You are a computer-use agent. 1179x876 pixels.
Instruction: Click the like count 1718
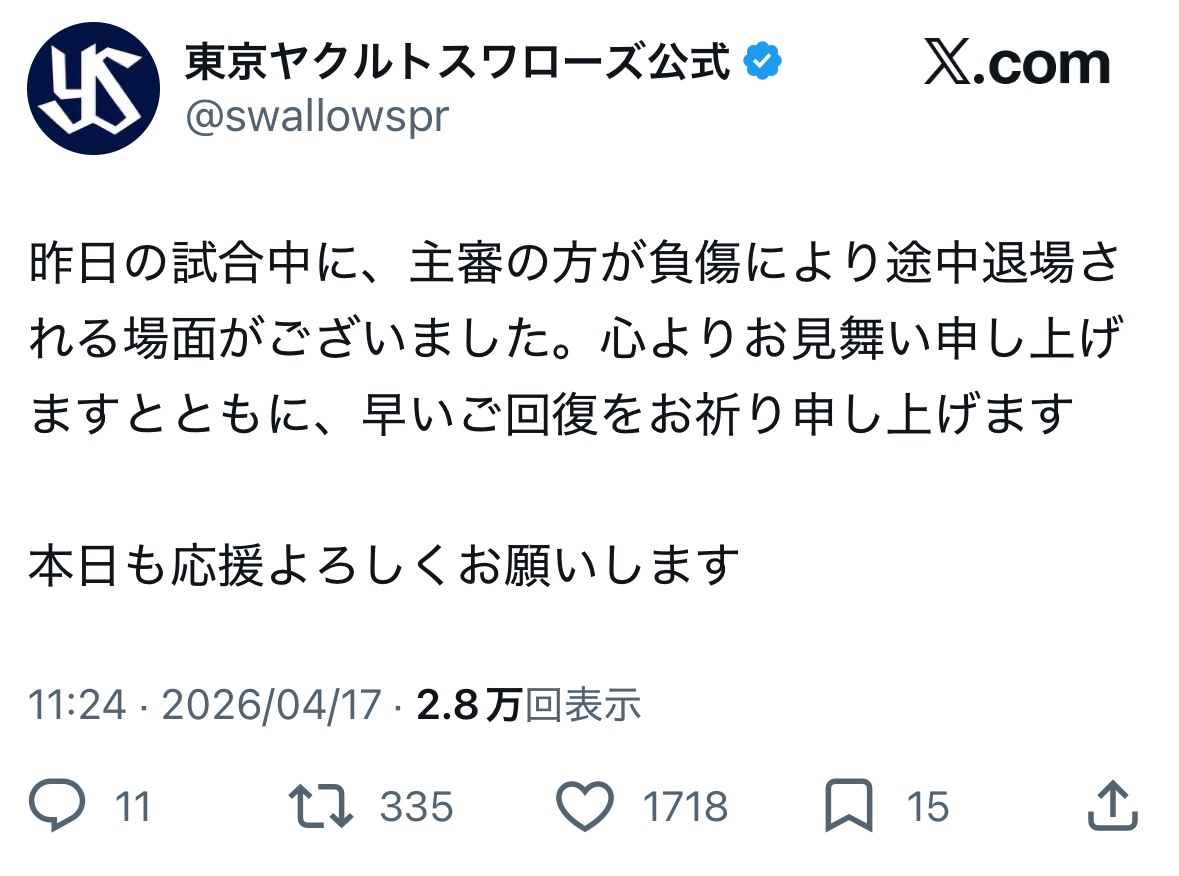(x=685, y=807)
